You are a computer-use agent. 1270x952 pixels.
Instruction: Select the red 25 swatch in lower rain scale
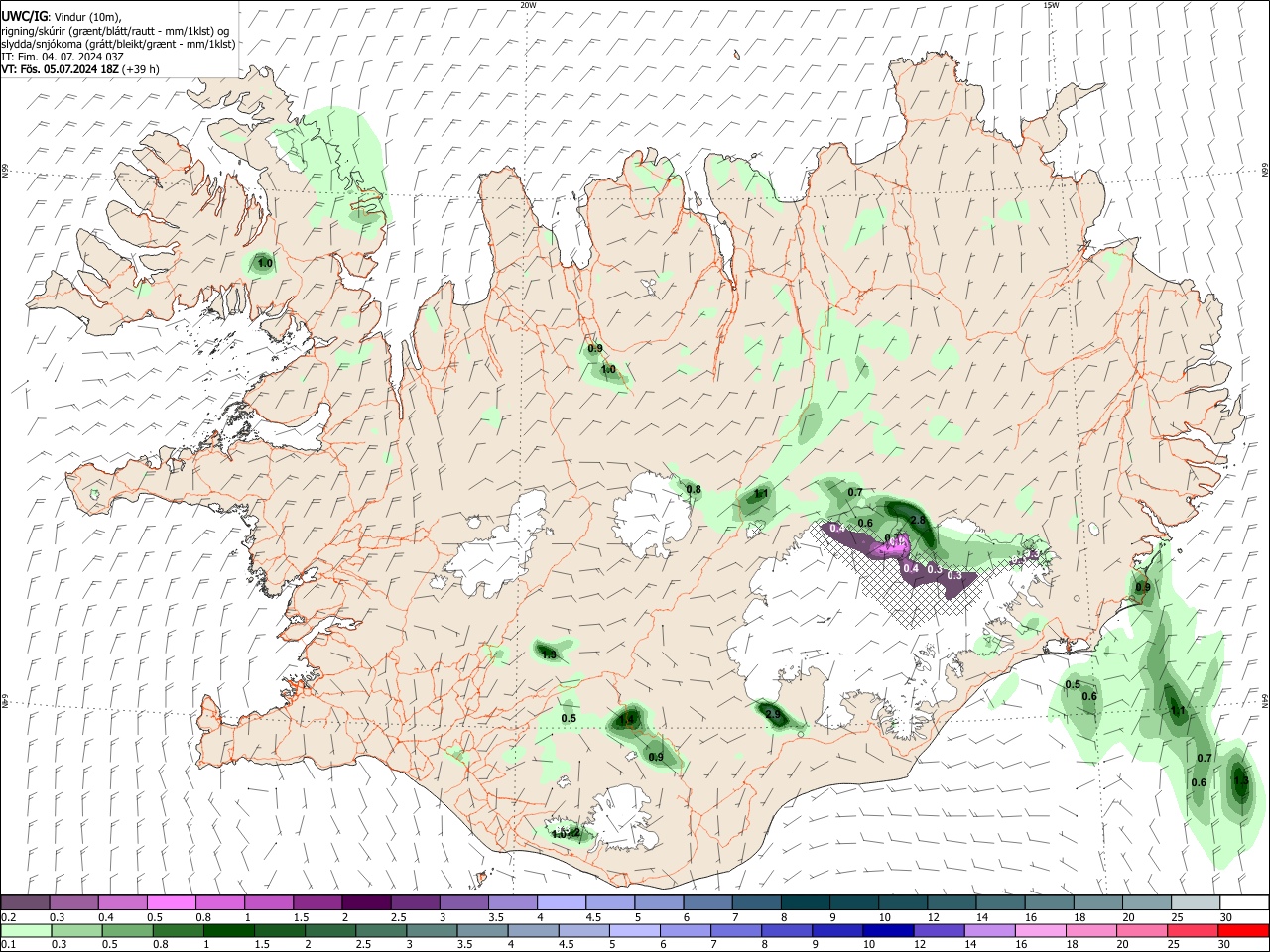pyautogui.click(x=1192, y=930)
